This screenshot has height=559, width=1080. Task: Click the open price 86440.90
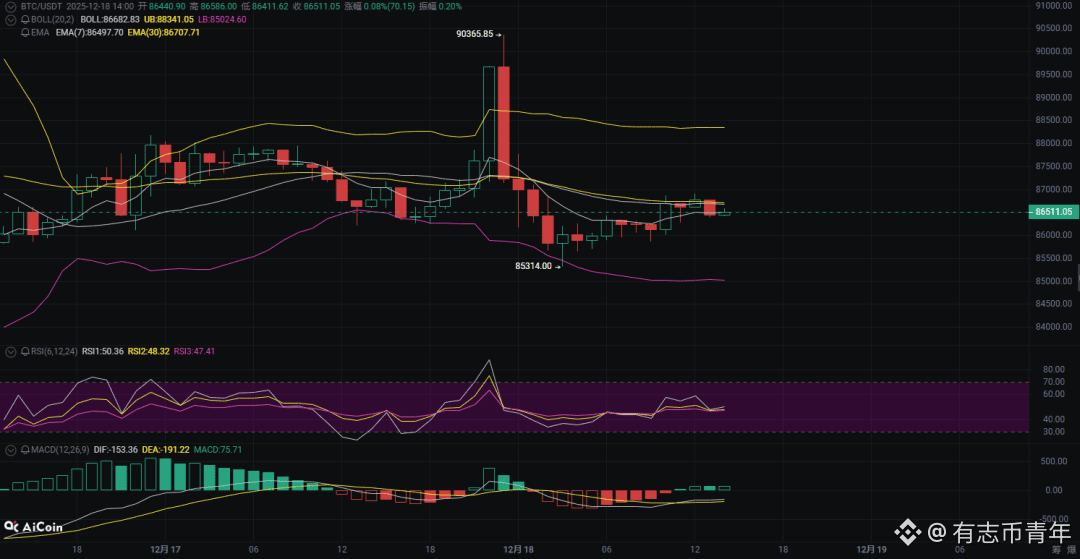click(167, 6)
